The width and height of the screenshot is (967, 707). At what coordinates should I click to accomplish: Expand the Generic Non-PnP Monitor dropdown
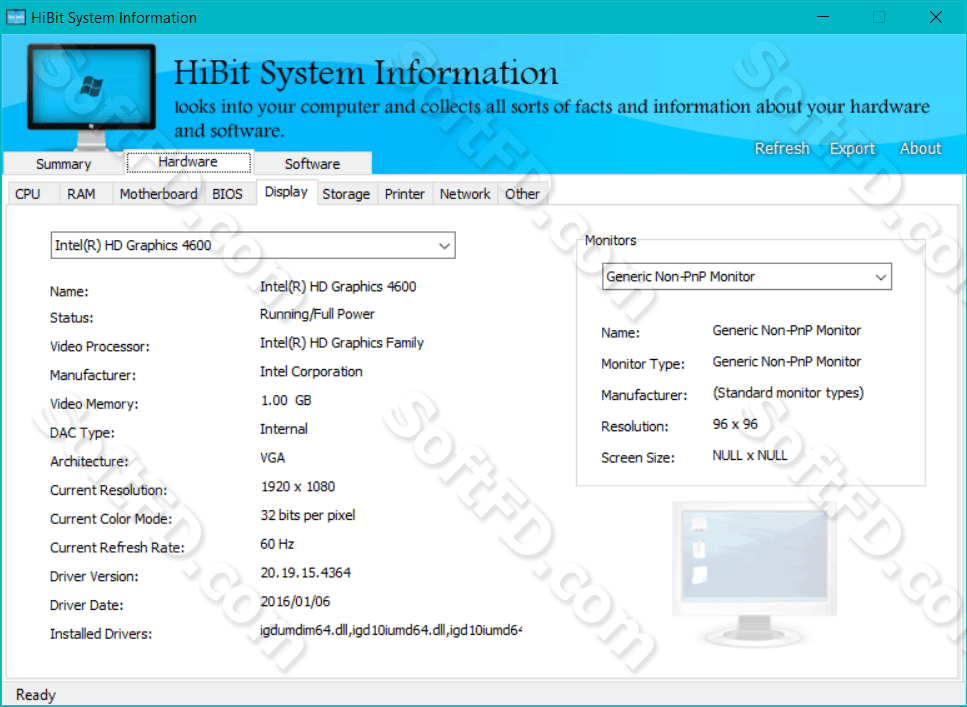click(747, 277)
